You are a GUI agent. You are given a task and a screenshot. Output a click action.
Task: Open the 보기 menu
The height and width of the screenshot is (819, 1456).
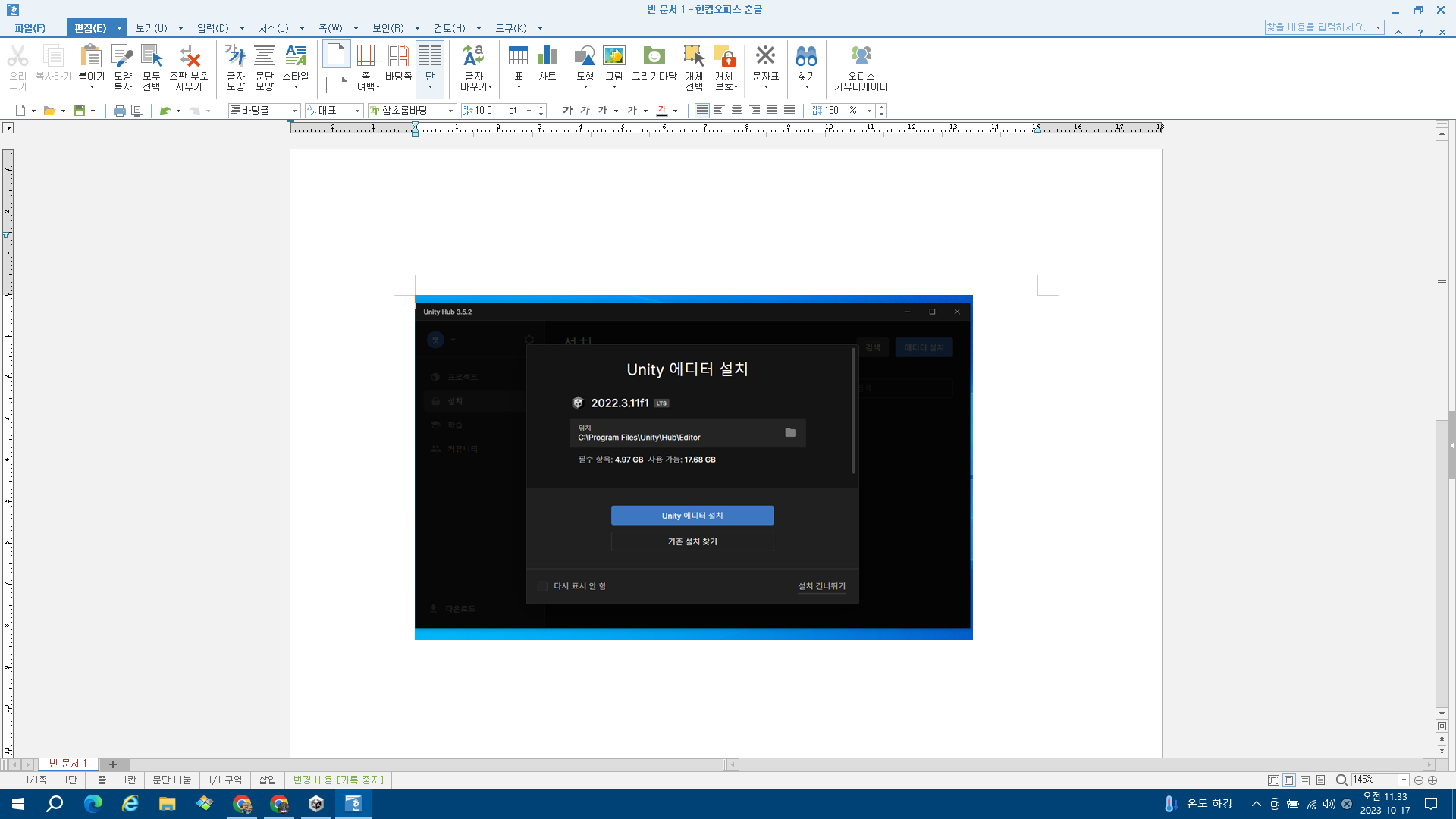coord(152,28)
